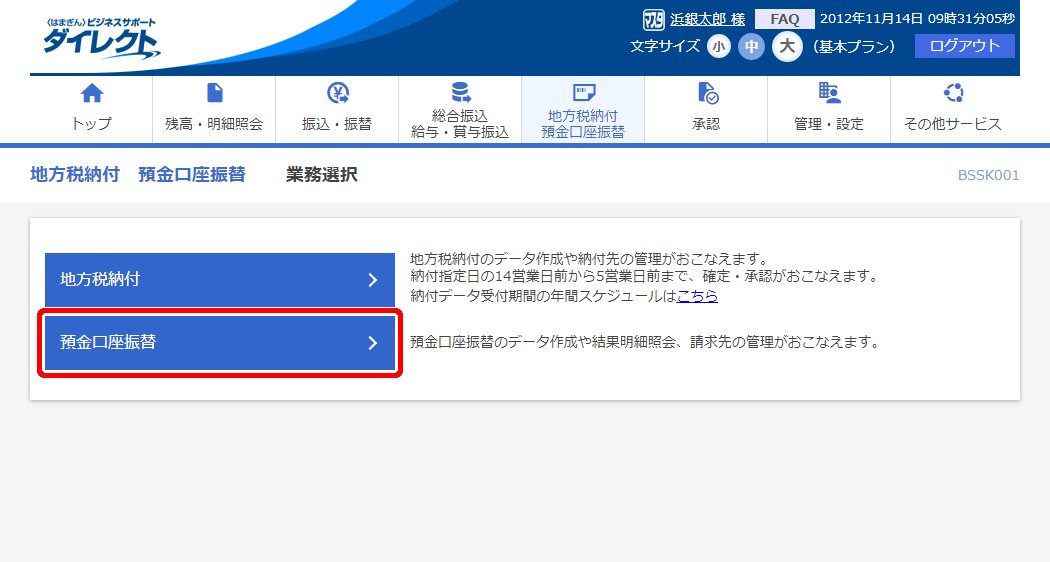Open the 地方税納付 service button
1050x562 pixels.
click(219, 280)
